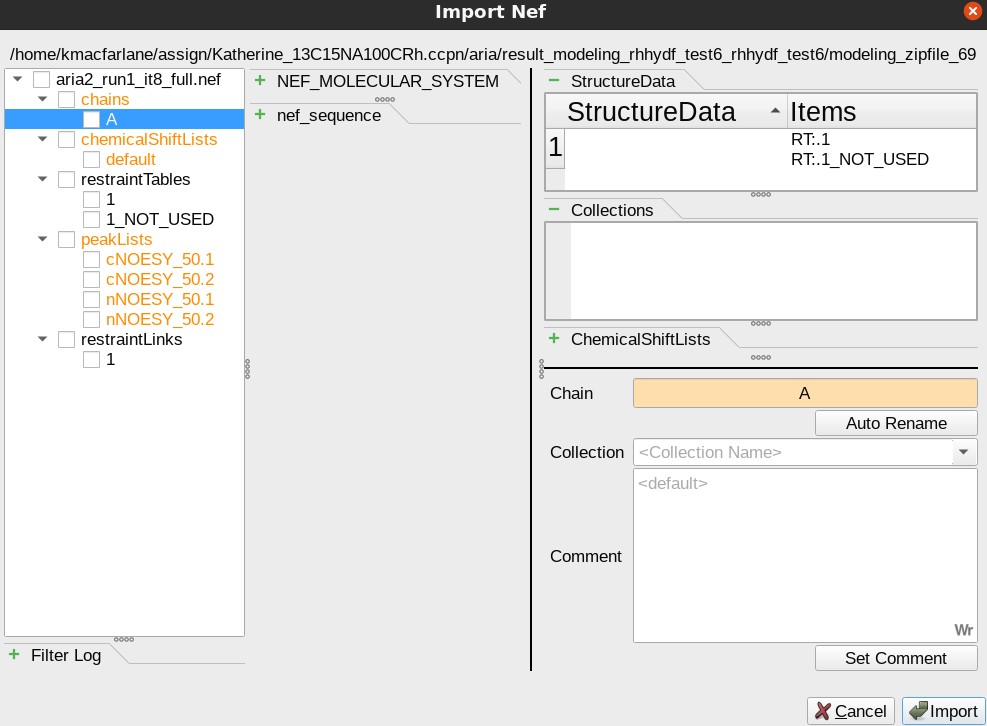The width and height of the screenshot is (987, 726).
Task: Collapse the restraintTables tree node
Action: click(43, 179)
